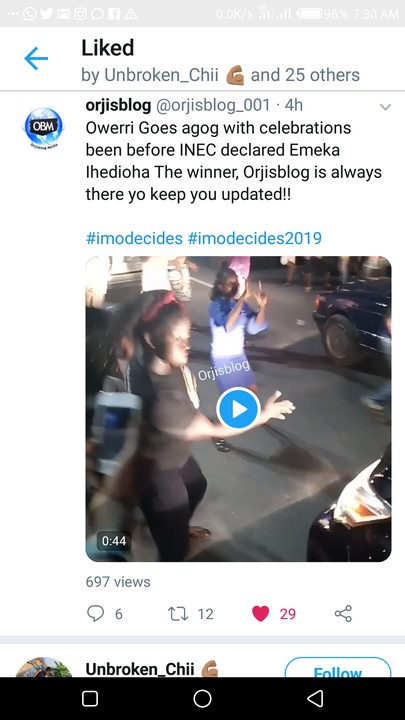The height and width of the screenshot is (720, 405).
Task: Open Unbroken_Chii's profile name
Action: [140, 669]
